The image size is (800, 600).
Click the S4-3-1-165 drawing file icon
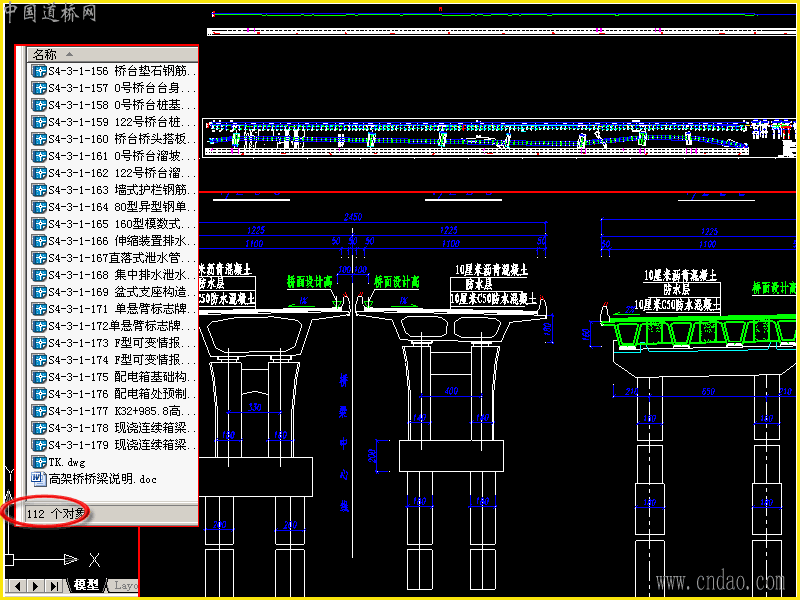39,224
